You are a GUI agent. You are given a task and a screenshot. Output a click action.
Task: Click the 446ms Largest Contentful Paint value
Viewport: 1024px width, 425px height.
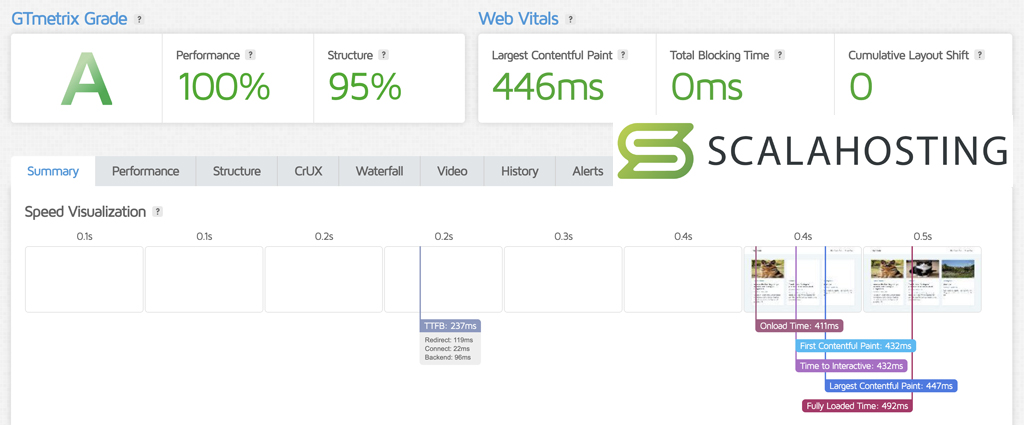pos(547,86)
